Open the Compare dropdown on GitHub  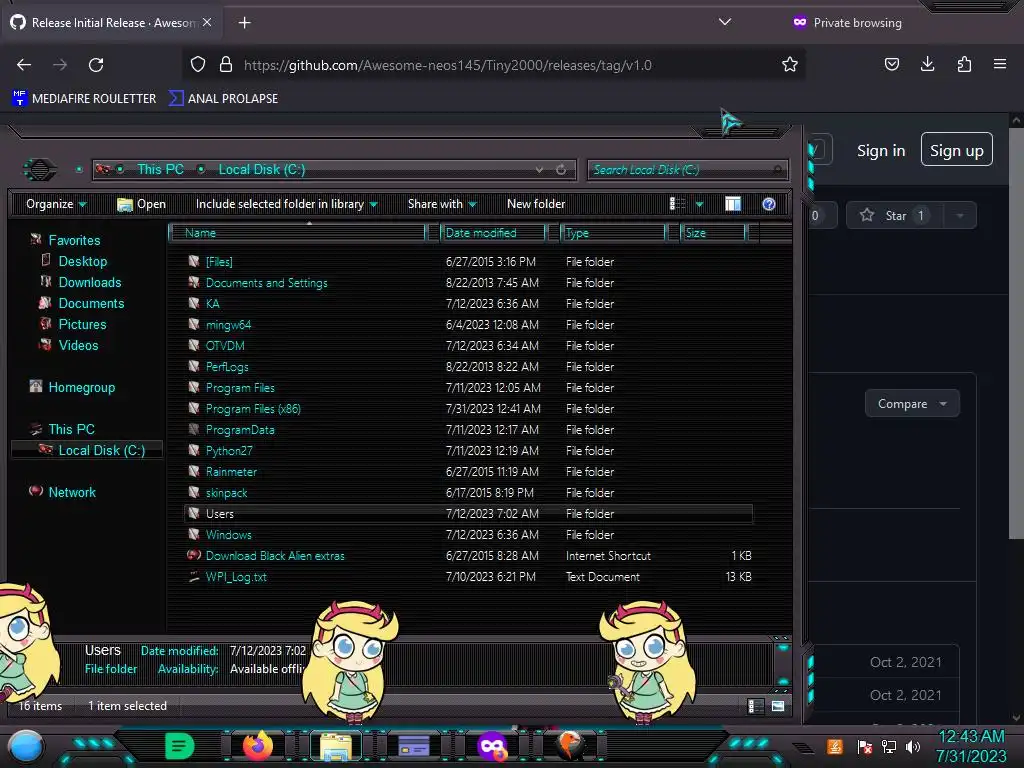click(x=912, y=404)
